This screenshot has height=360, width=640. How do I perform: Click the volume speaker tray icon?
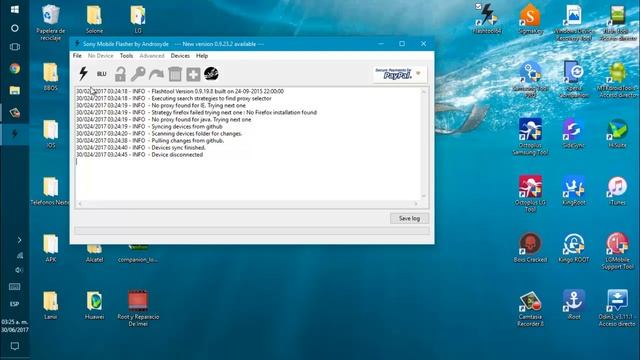19,270
